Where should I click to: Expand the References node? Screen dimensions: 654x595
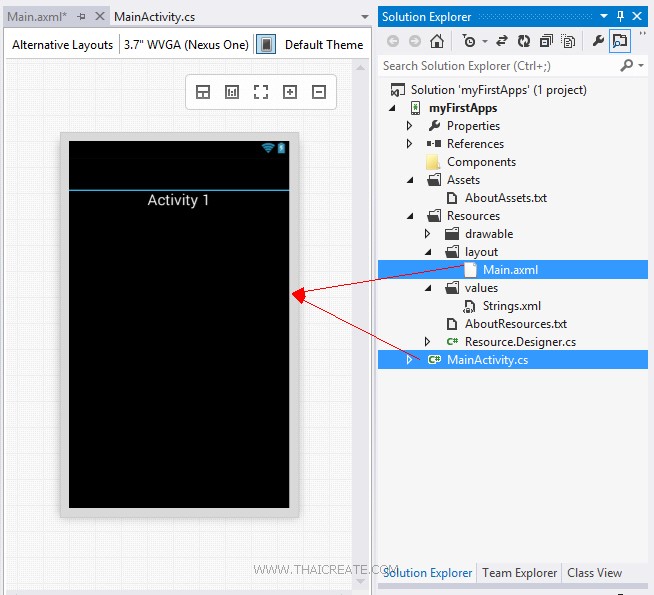[x=410, y=144]
